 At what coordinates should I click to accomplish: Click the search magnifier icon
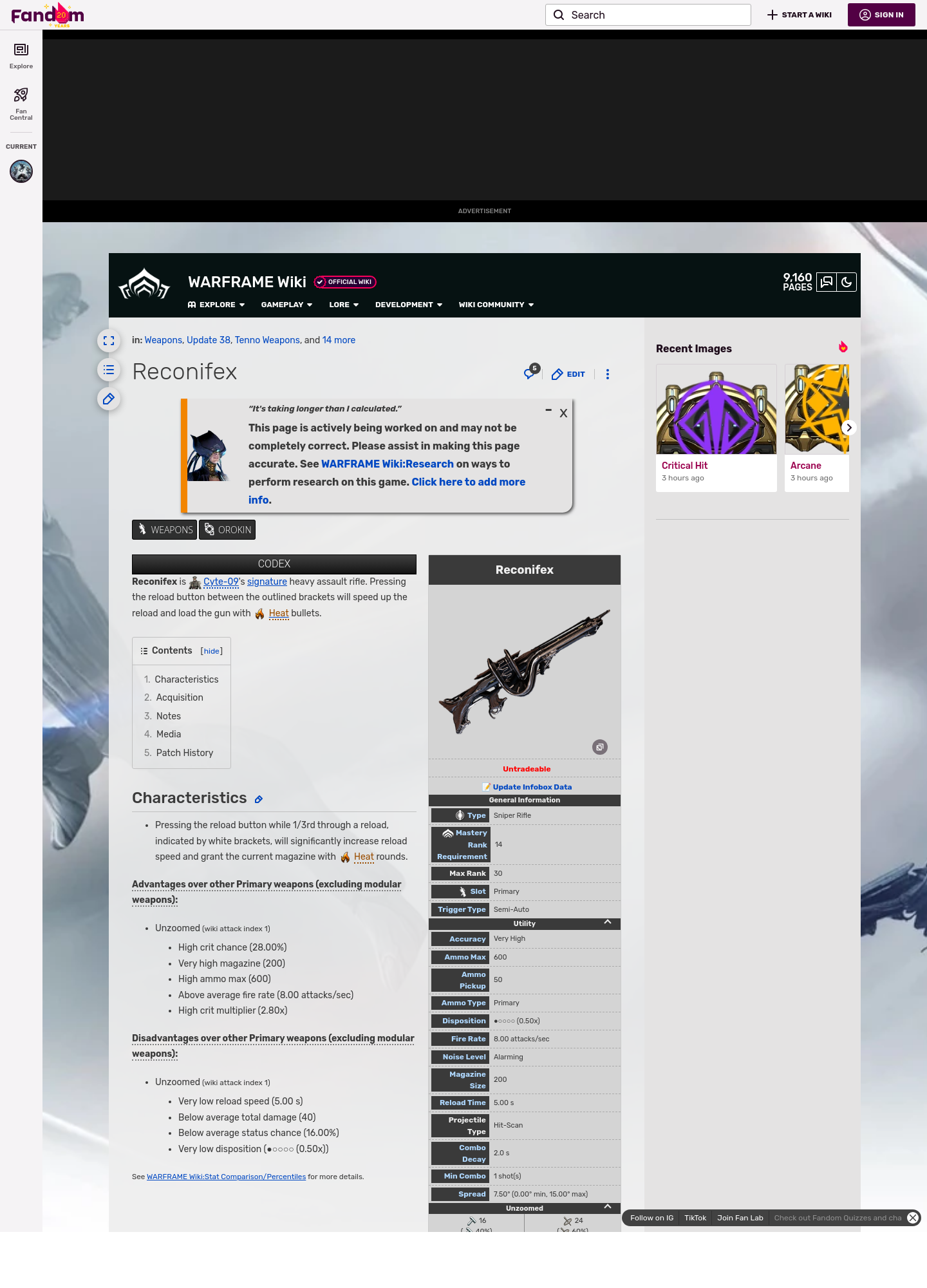pos(559,15)
